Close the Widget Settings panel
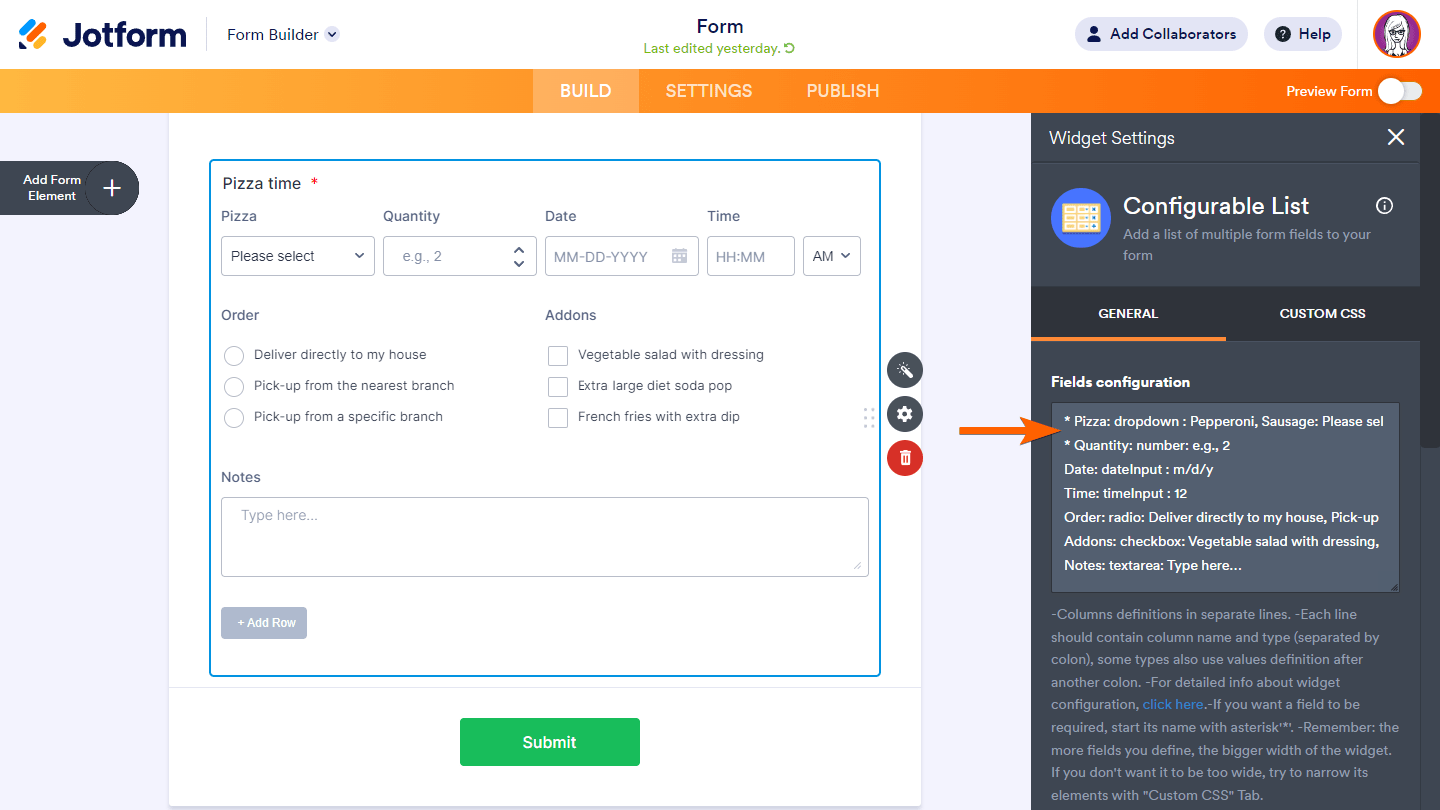This screenshot has height=810, width=1440. tap(1396, 137)
